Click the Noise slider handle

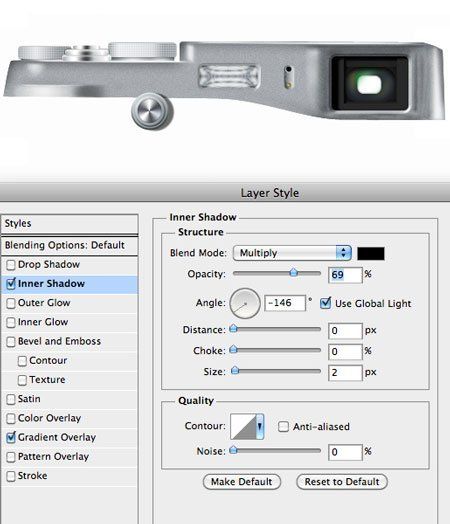[x=234, y=450]
